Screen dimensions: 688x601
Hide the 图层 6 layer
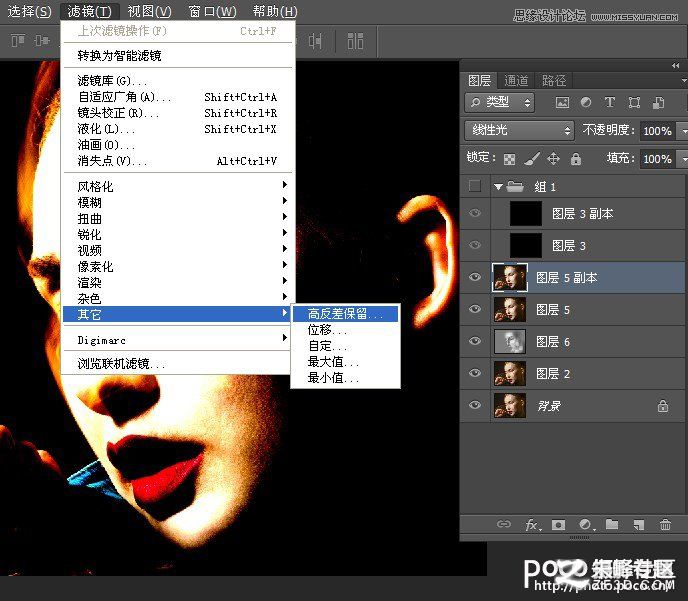point(475,341)
